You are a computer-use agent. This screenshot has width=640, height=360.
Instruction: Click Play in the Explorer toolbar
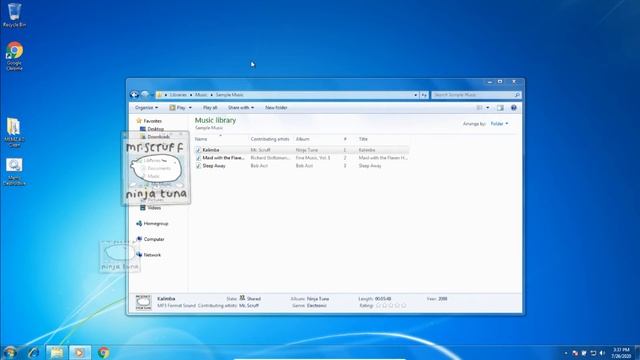177,108
